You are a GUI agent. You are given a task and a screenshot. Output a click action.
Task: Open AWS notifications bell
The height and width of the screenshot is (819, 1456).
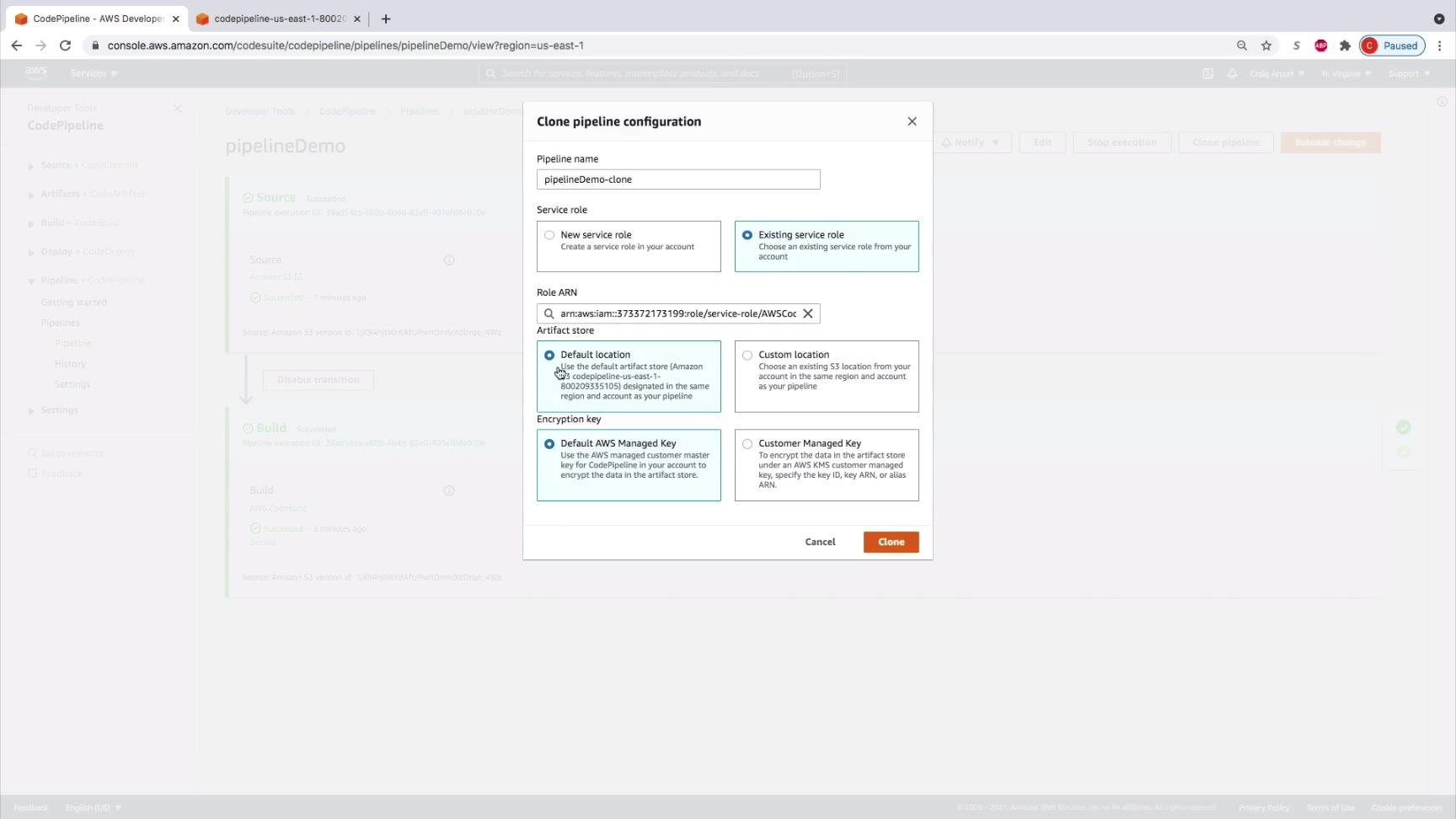coord(1232,73)
